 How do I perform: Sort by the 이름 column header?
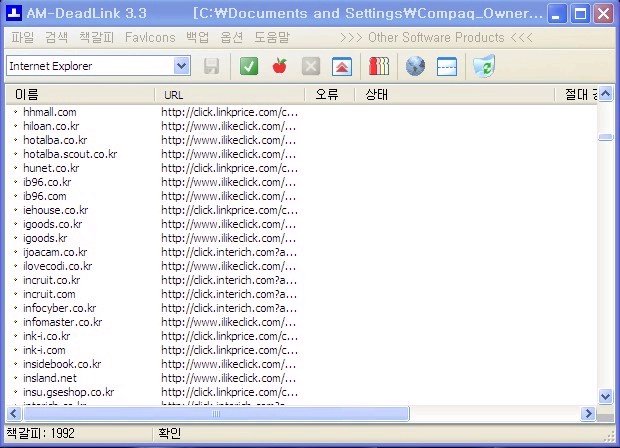click(80, 95)
